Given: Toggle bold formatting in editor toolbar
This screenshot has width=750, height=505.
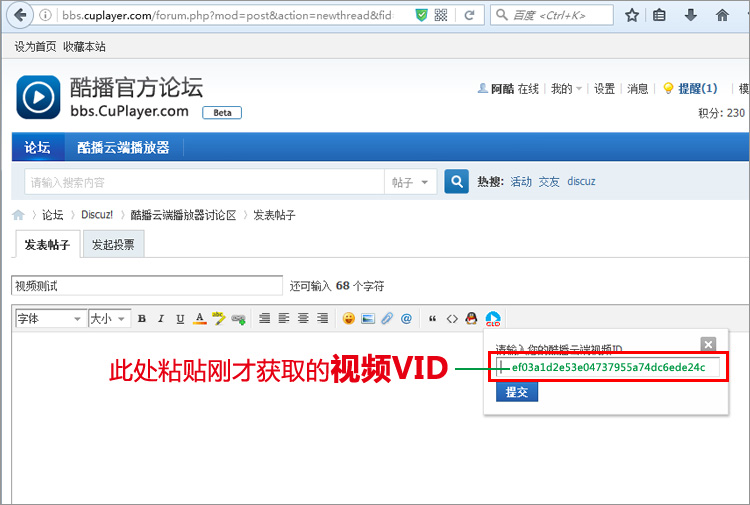Looking at the screenshot, I should 142,319.
